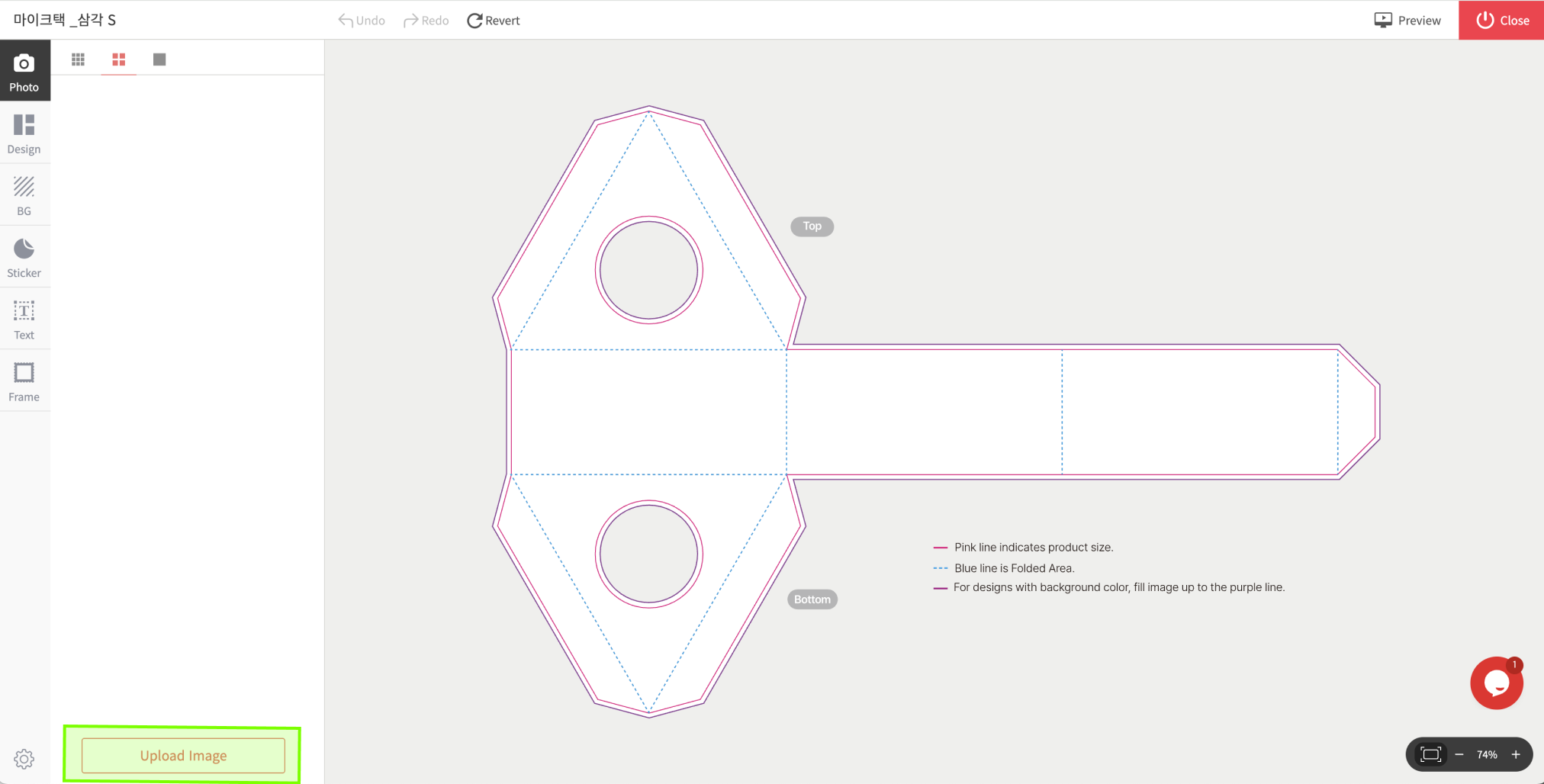Decrease zoom with minus button
1544x784 pixels.
tap(1459, 754)
